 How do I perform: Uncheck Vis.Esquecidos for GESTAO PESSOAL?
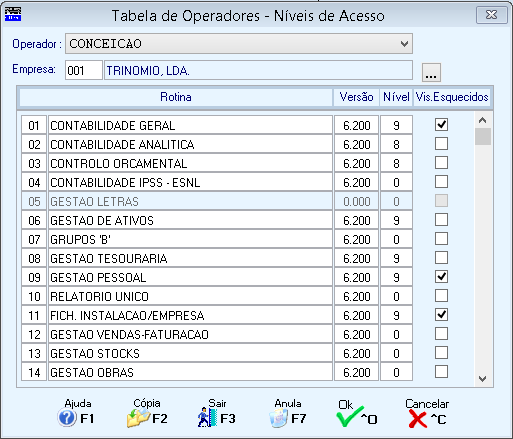pyautogui.click(x=441, y=277)
